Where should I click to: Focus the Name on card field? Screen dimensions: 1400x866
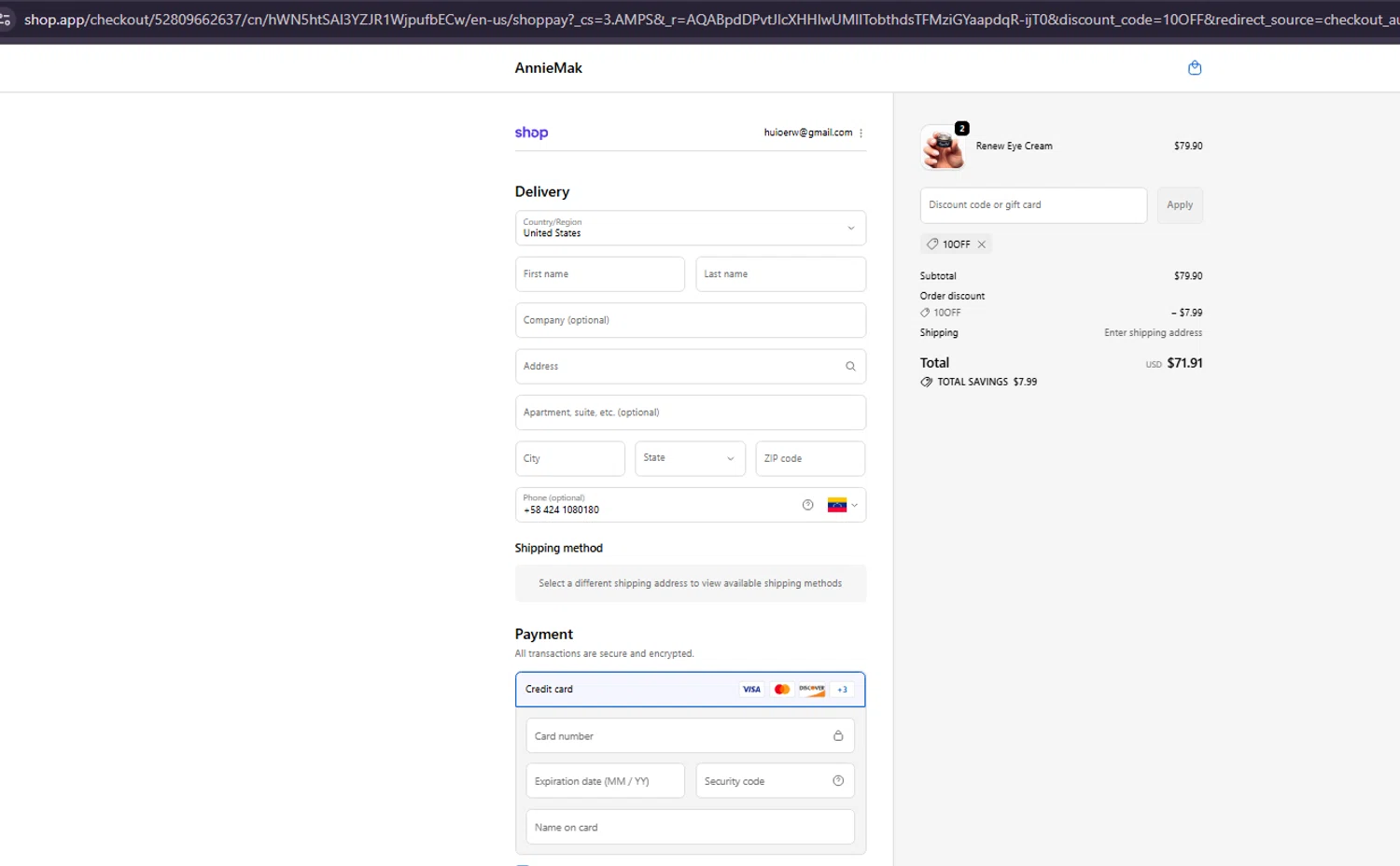[x=691, y=828]
